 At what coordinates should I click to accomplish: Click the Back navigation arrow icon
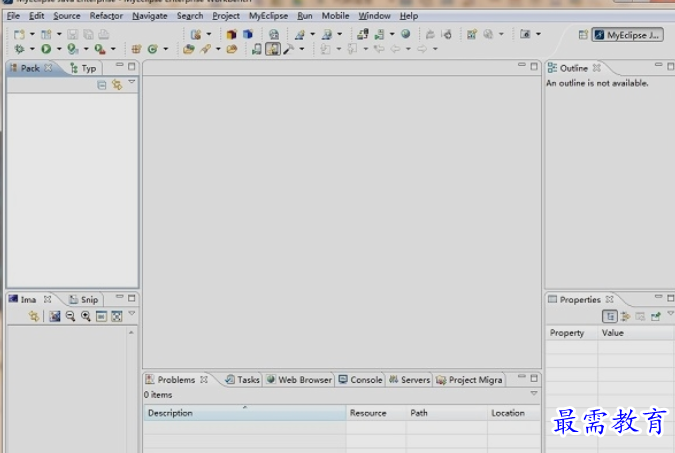tap(395, 49)
